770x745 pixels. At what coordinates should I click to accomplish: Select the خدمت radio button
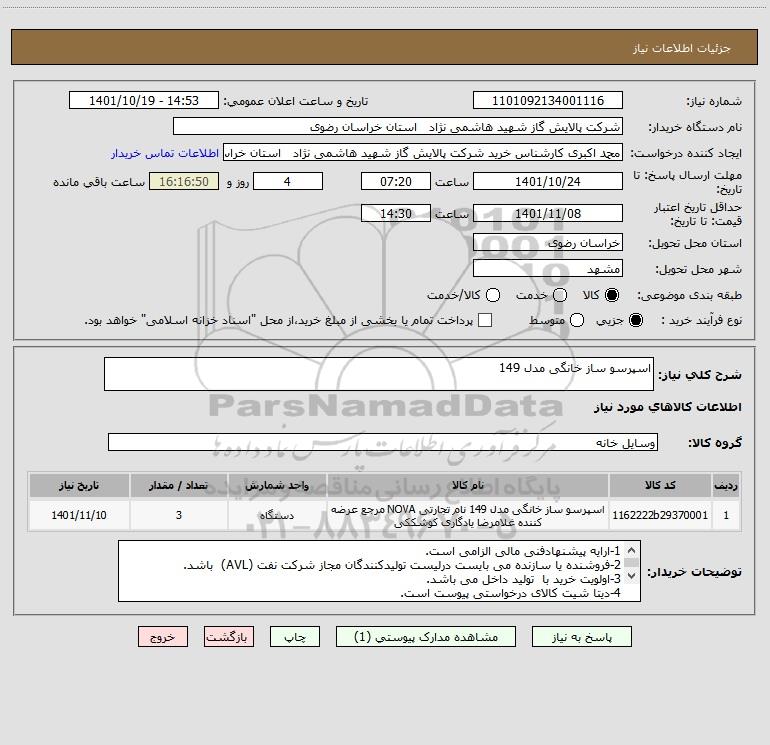click(x=560, y=295)
